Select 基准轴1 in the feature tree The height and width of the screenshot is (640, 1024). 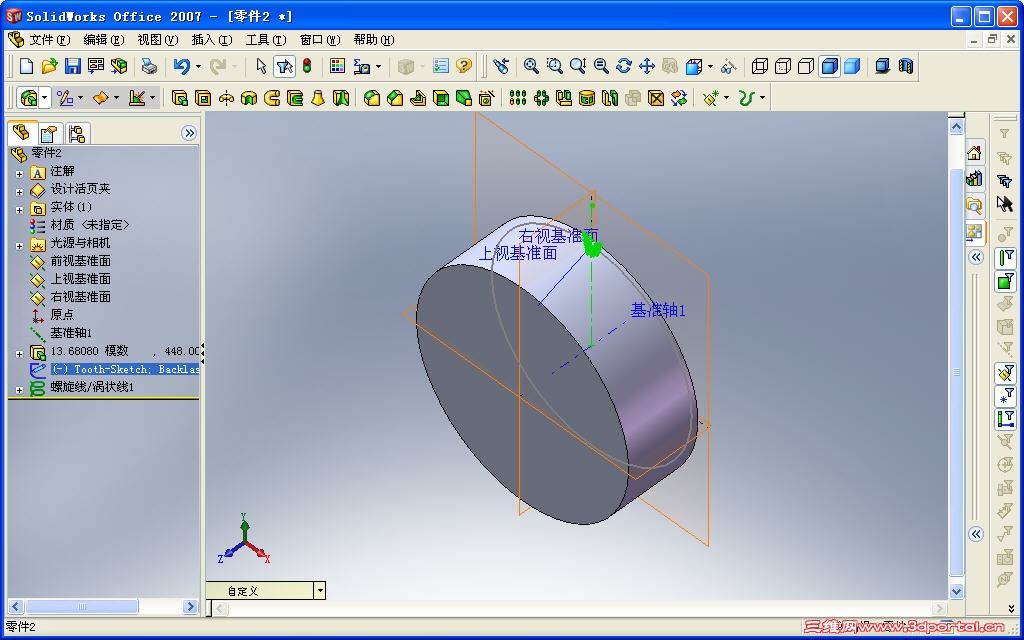(71, 332)
